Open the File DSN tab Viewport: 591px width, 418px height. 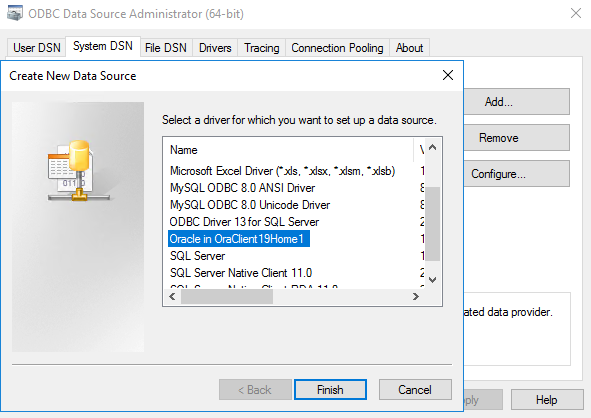pyautogui.click(x=166, y=48)
